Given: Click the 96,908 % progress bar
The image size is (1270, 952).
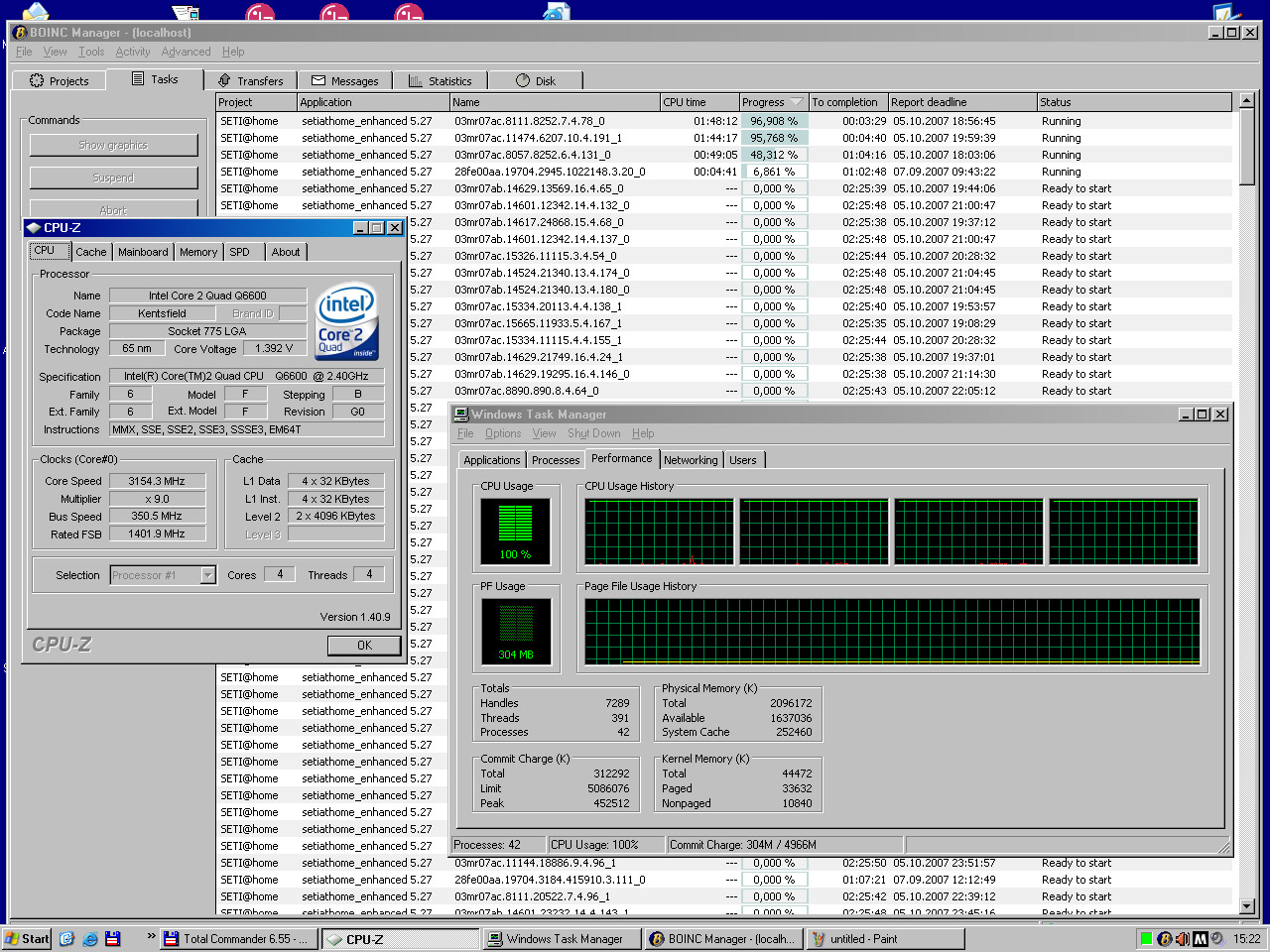Looking at the screenshot, I should tap(774, 121).
